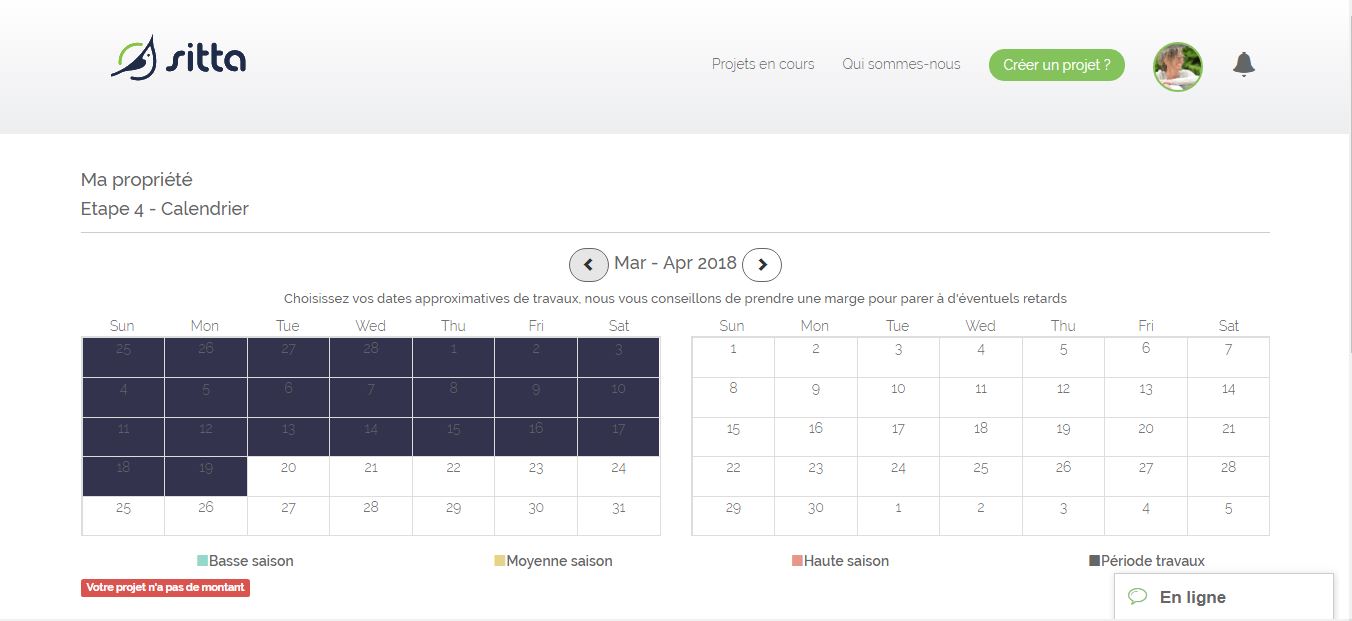Click the Moyenne saison legend label
The image size is (1352, 621).
pos(560,561)
